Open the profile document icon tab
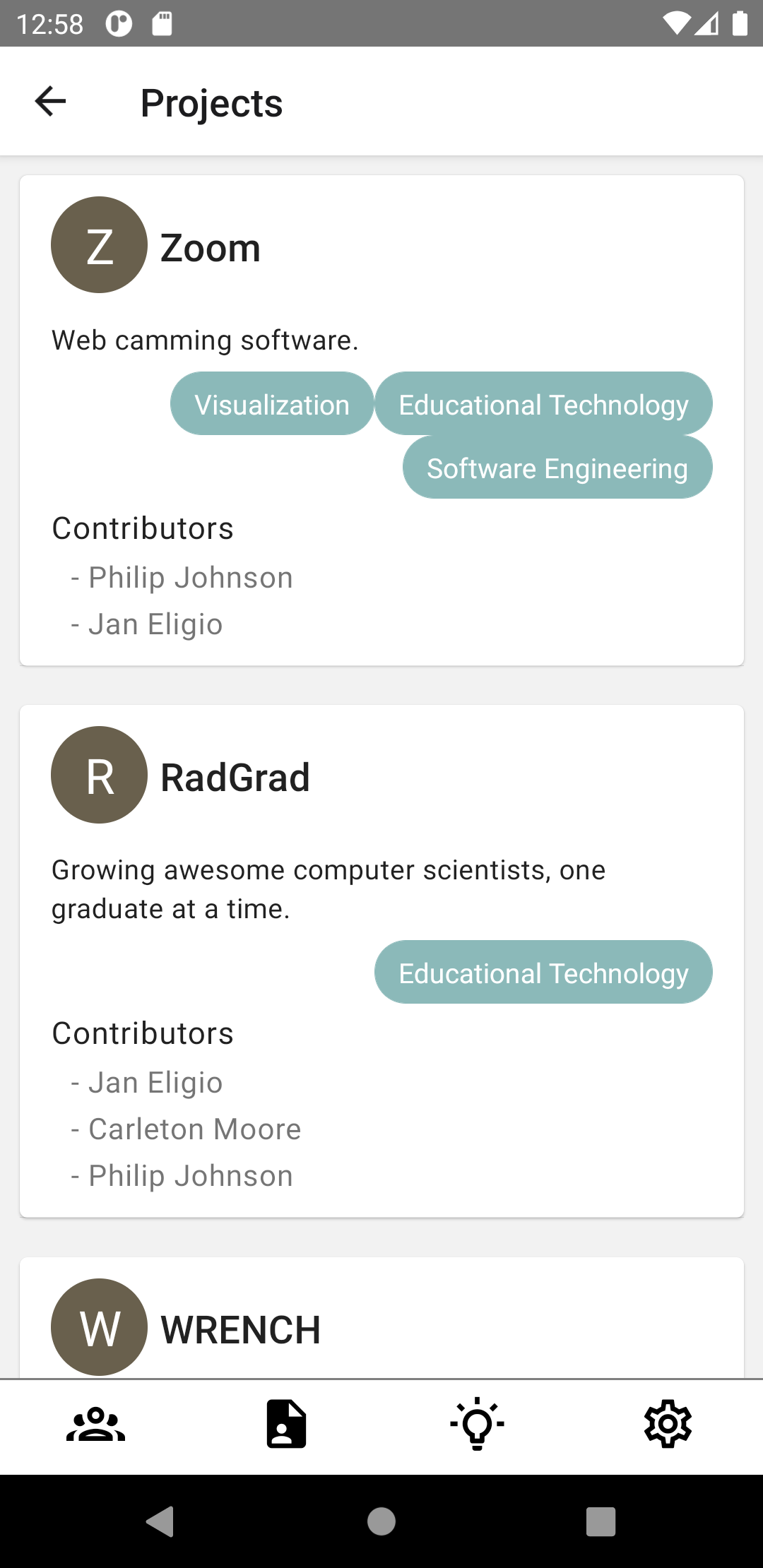 (x=286, y=1424)
